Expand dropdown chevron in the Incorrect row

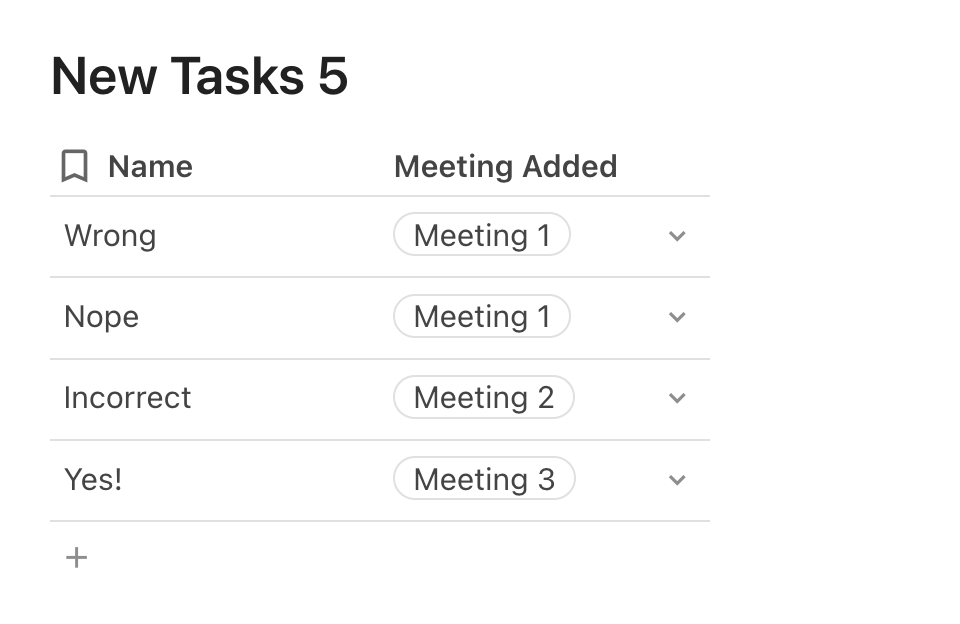677,399
